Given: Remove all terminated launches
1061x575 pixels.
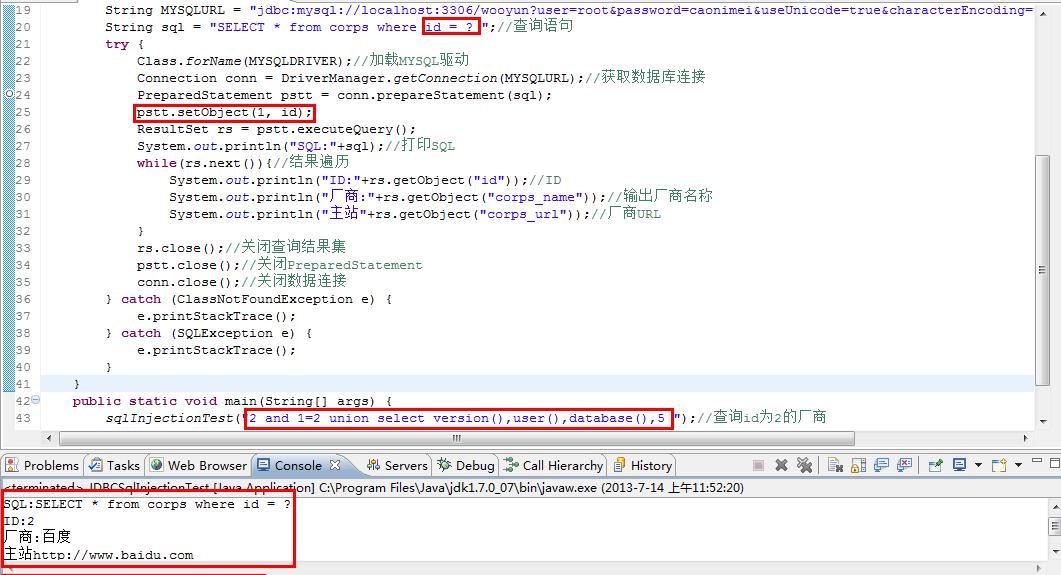Looking at the screenshot, I should [804, 465].
